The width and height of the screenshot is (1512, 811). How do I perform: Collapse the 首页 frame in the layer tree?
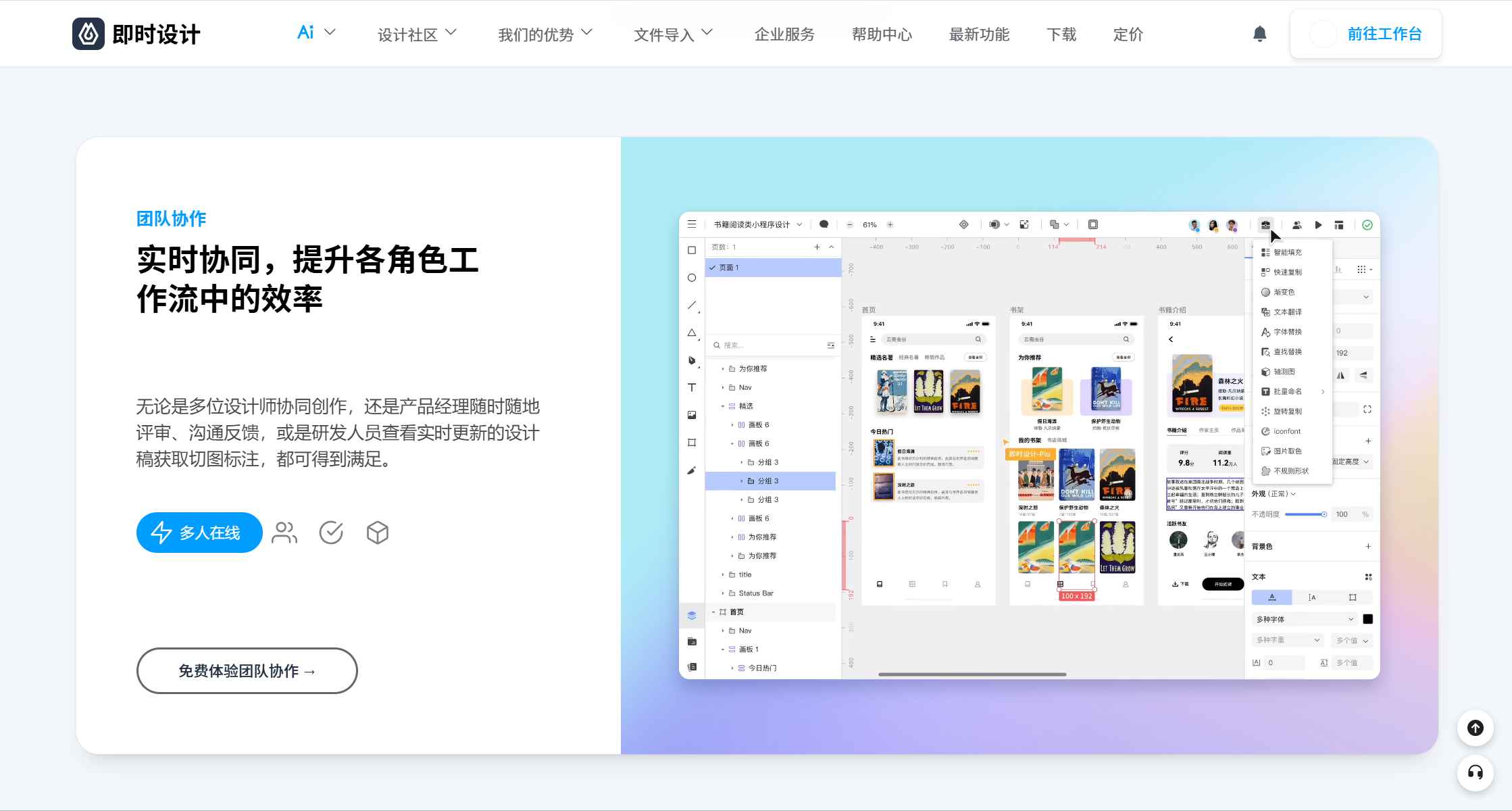tap(713, 612)
